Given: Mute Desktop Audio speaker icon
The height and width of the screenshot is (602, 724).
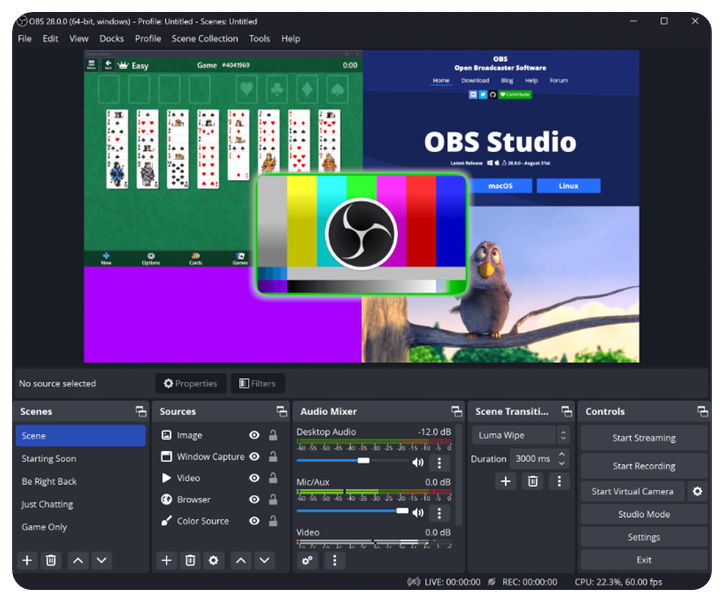Looking at the screenshot, I should coord(418,462).
